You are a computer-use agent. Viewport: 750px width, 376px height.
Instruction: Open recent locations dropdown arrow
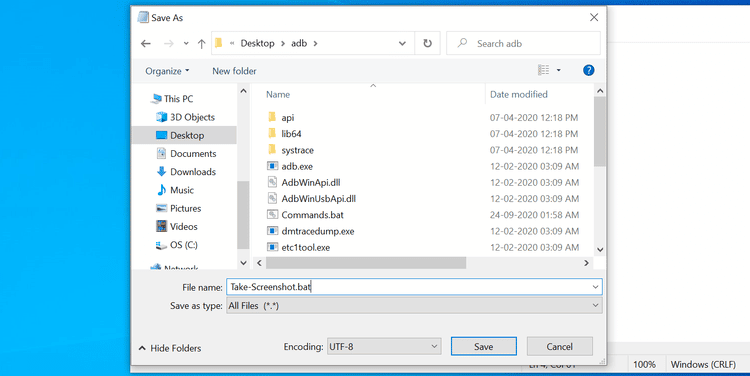tap(186, 44)
